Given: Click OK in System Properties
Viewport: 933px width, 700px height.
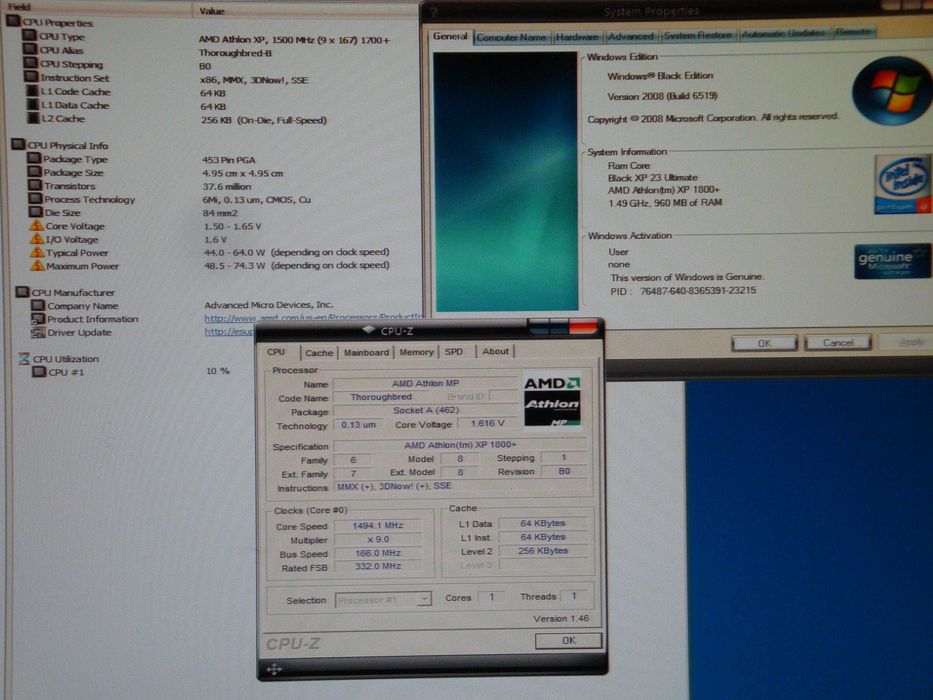Looking at the screenshot, I should pos(765,343).
